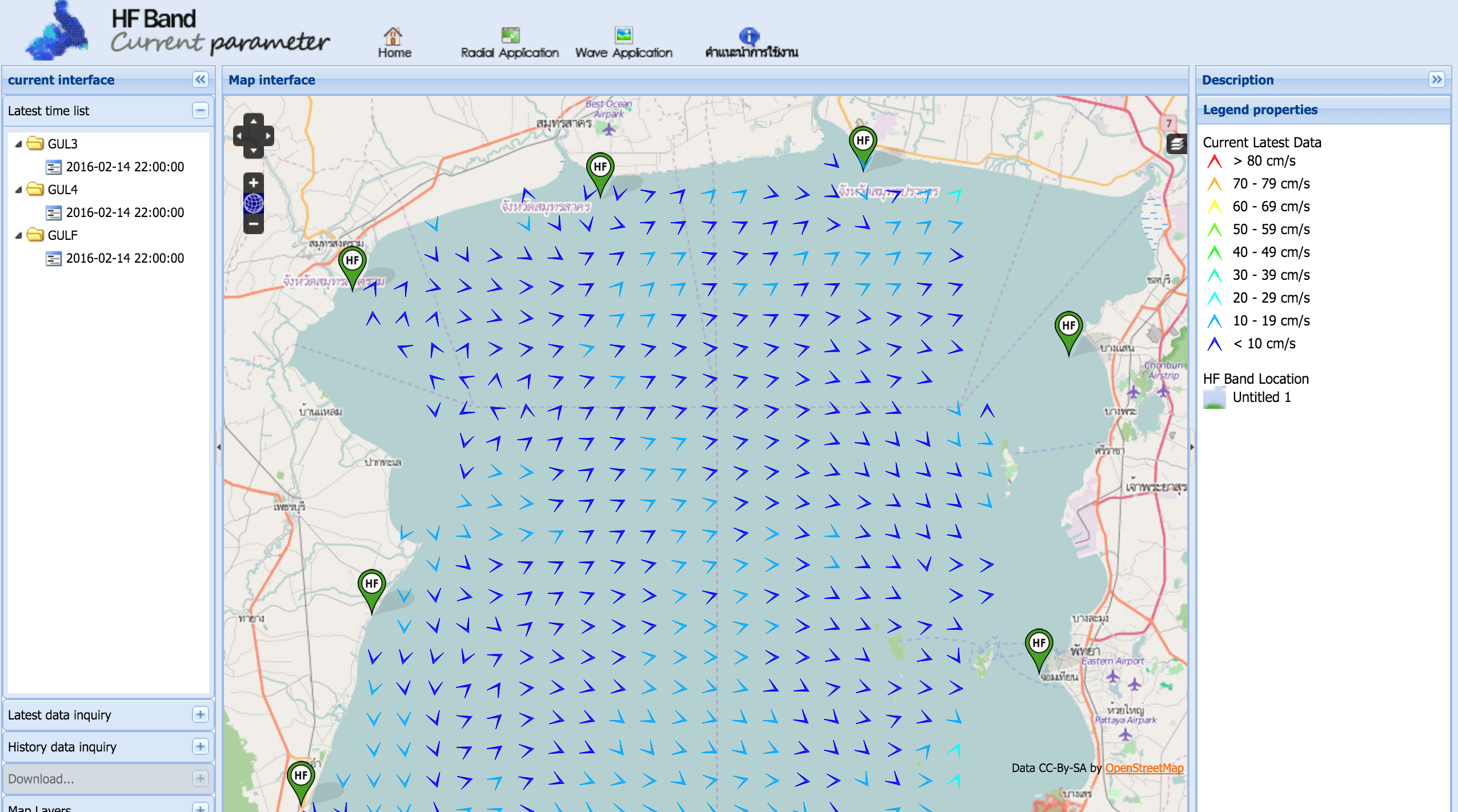Viewport: 1458px width, 812px height.
Task: Select the GULF tree folder label
Action: (x=62, y=235)
